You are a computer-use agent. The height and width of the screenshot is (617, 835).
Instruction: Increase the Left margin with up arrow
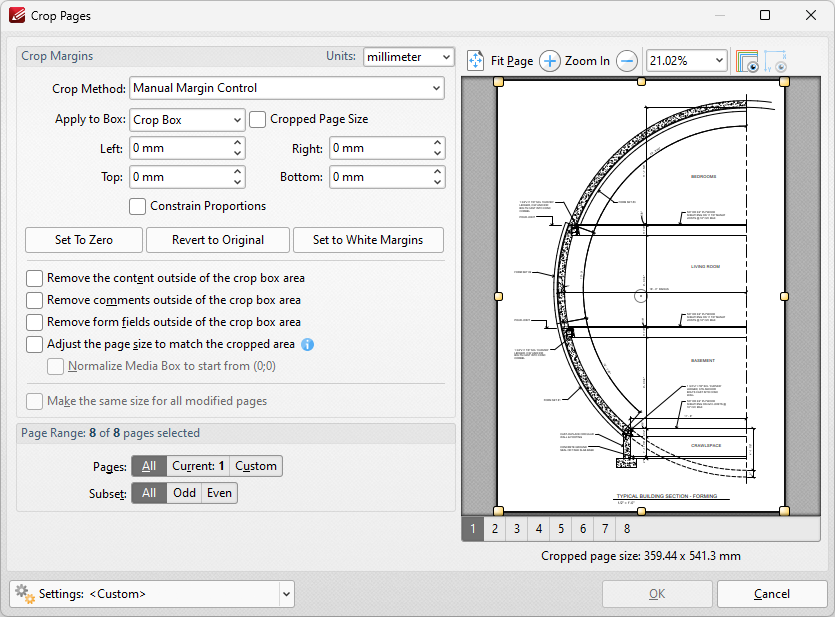(x=238, y=143)
